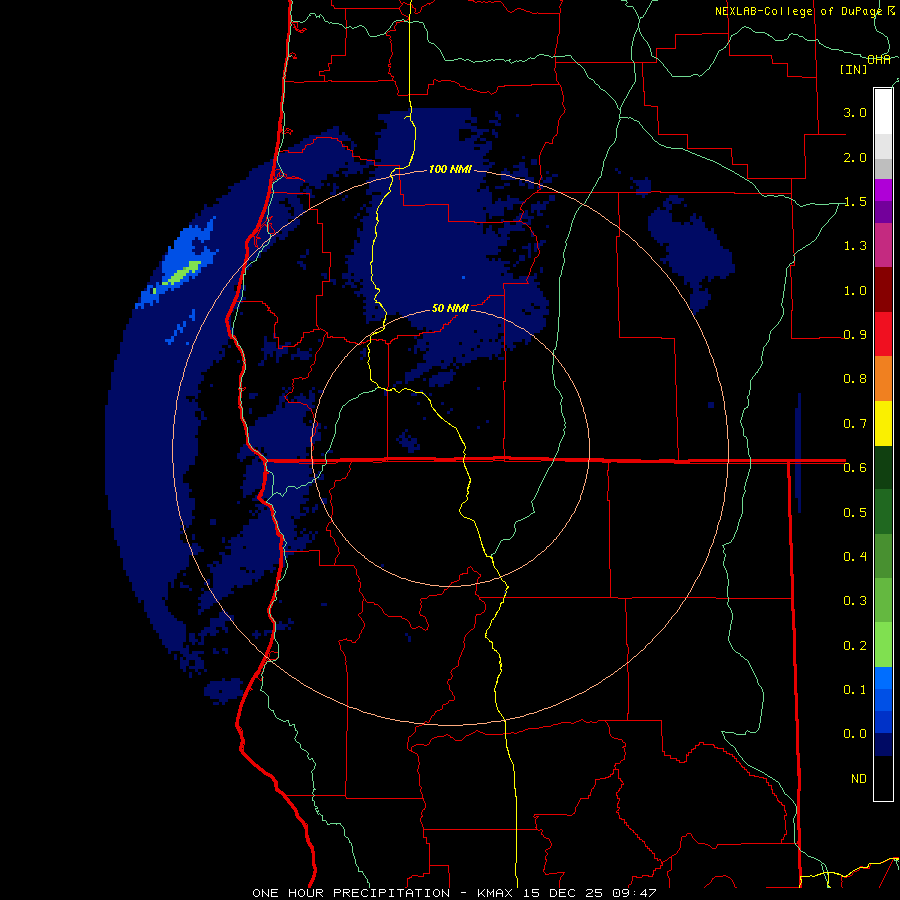The height and width of the screenshot is (900, 900).
Task: Click the 1.0 legend value
Action: [855, 290]
